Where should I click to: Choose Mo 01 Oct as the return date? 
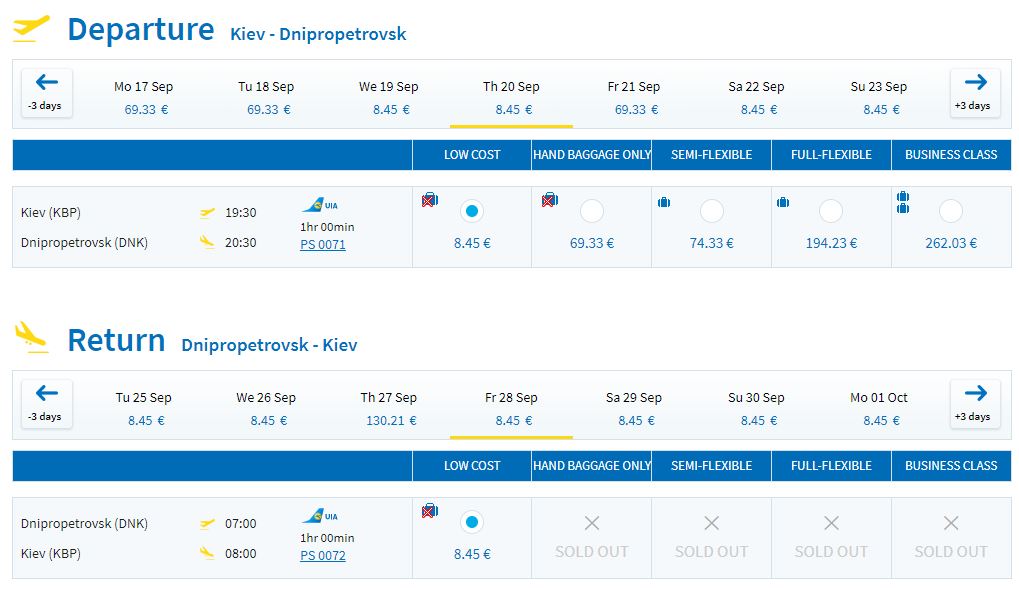[x=879, y=408]
